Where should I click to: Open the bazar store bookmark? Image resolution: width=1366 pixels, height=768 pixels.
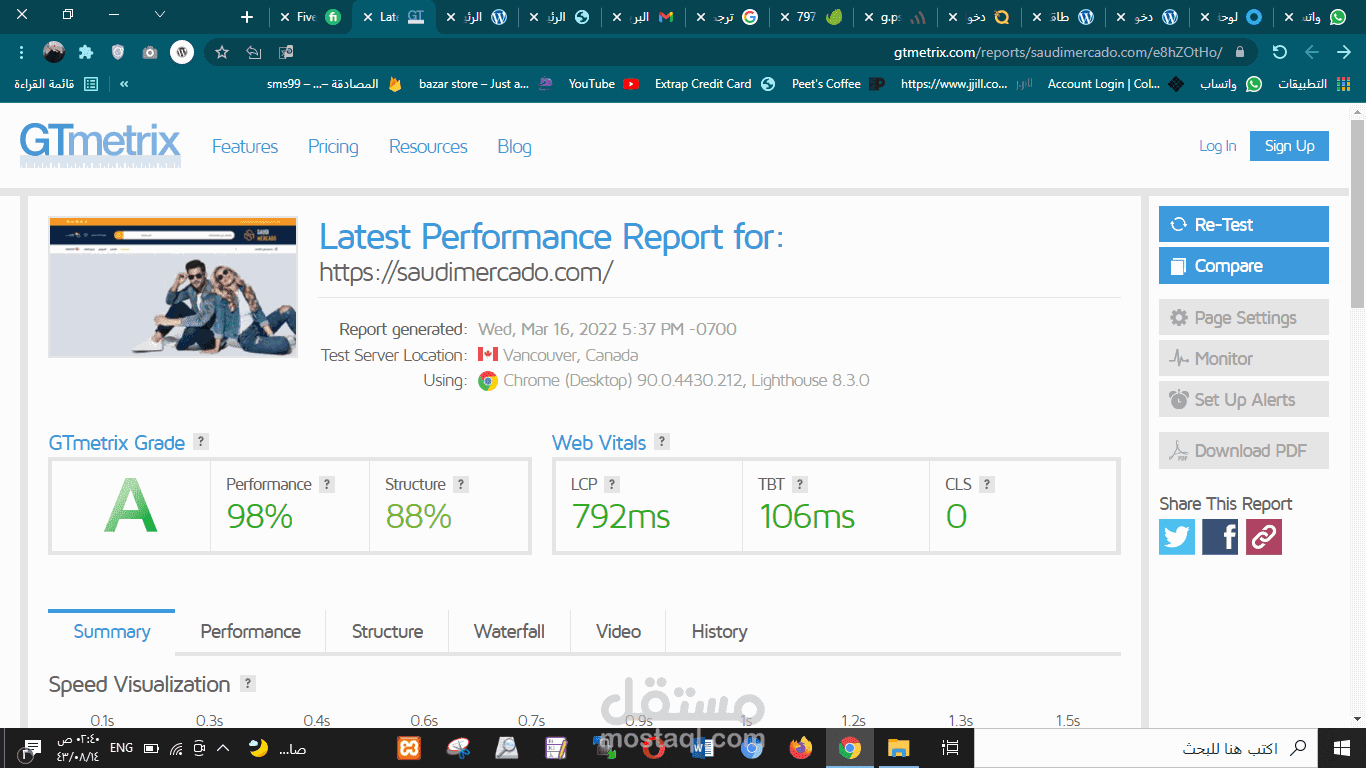pyautogui.click(x=485, y=84)
